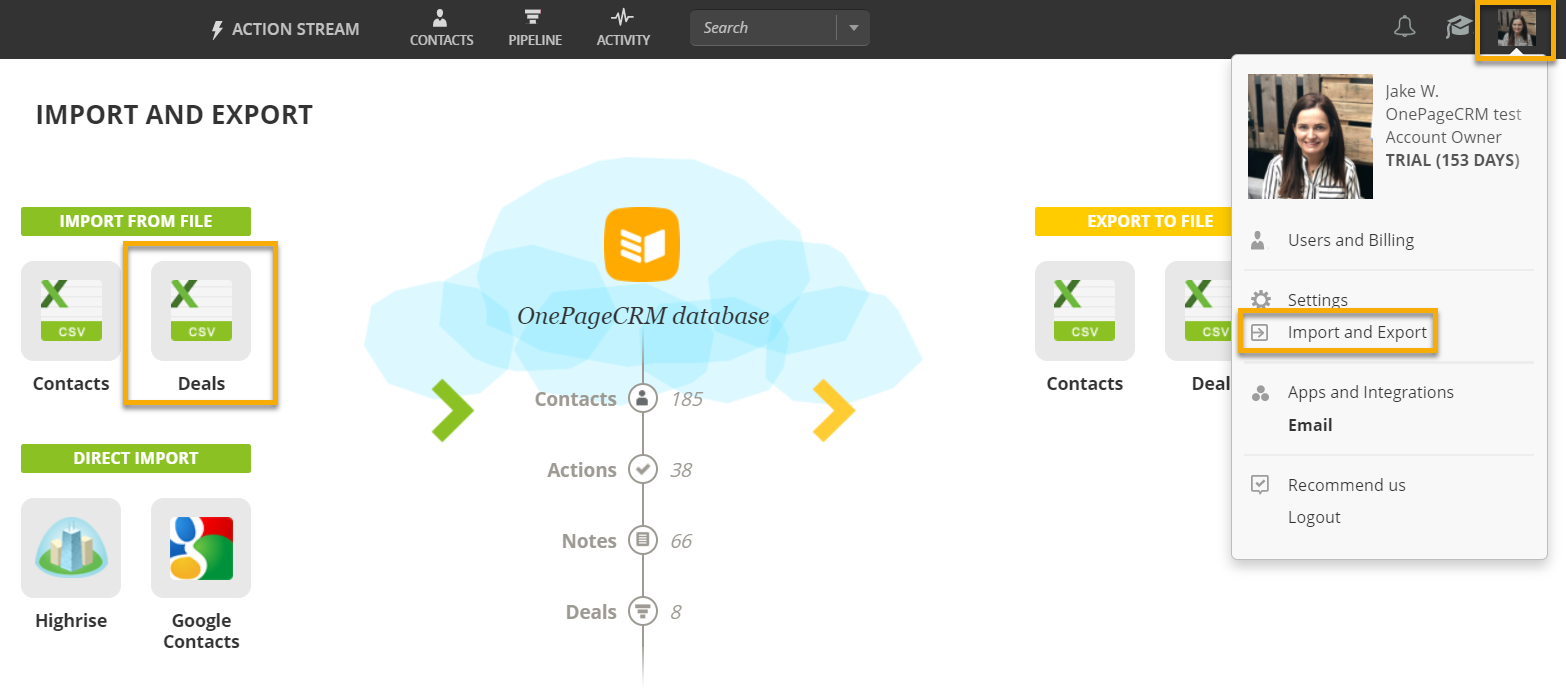Click the Import From File header
This screenshot has width=1566, height=689.
[136, 221]
